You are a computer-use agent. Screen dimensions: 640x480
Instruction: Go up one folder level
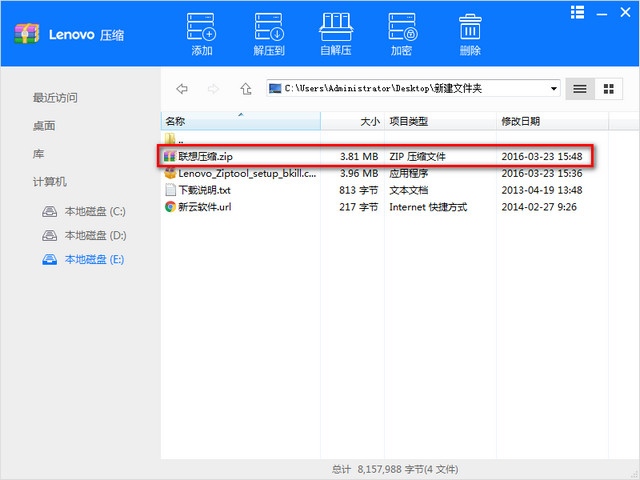click(245, 89)
